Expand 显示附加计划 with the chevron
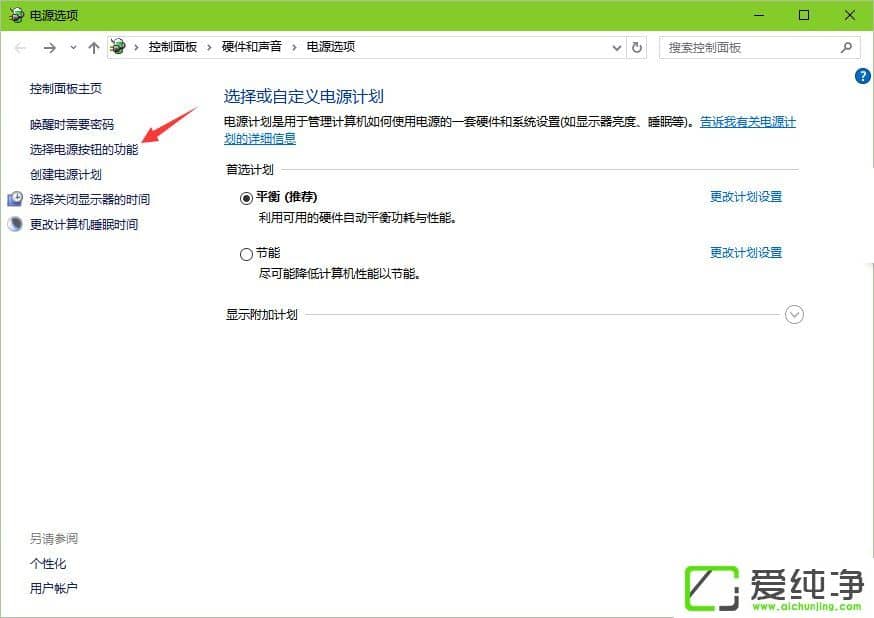 coord(795,315)
